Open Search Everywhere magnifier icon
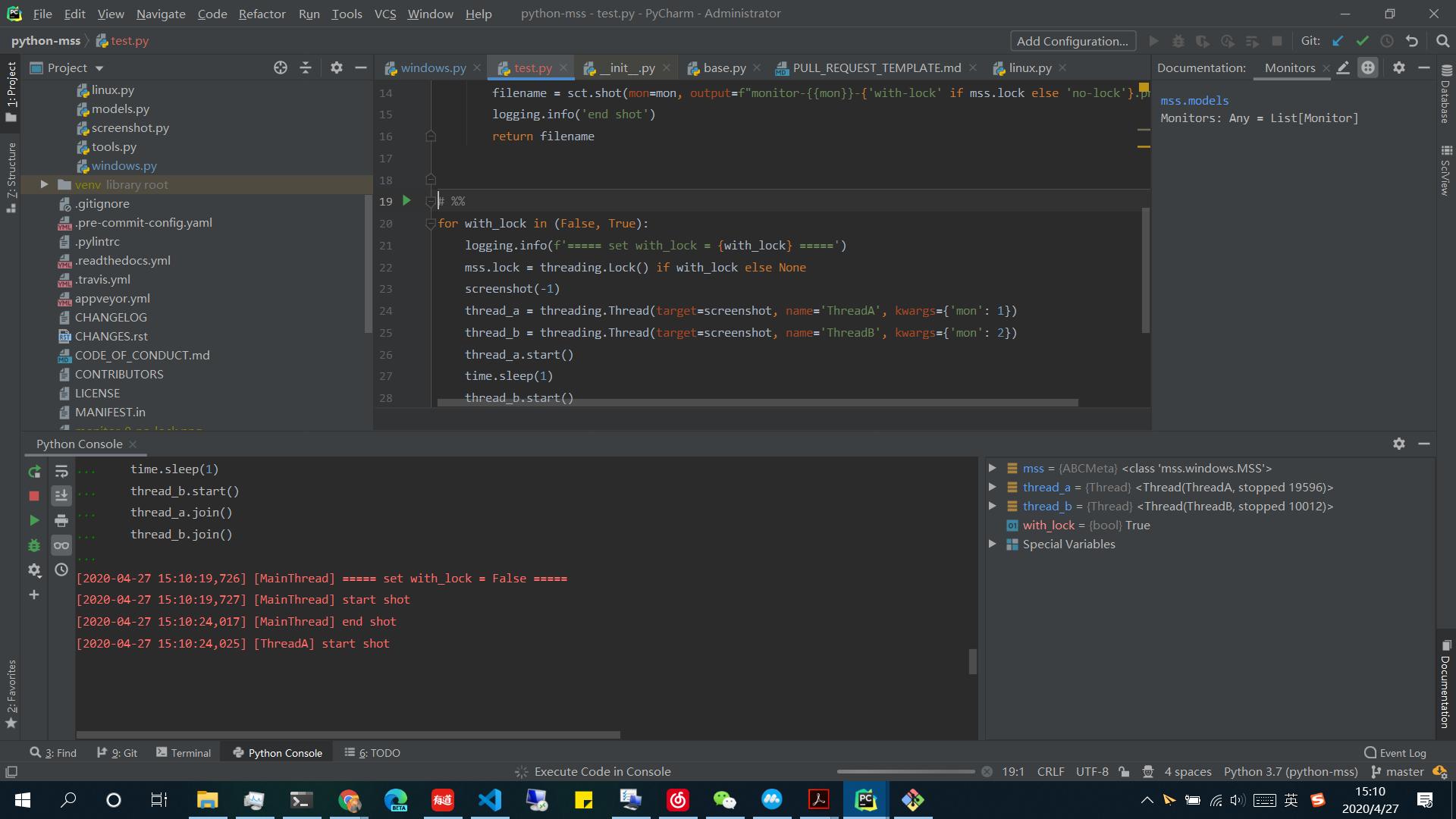 tap(1442, 41)
